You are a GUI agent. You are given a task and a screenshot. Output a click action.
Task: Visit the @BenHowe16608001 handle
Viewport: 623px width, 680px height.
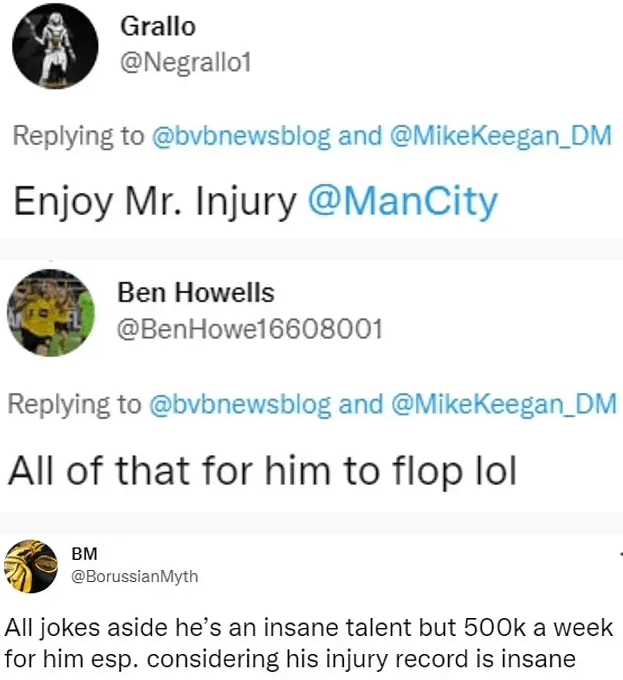point(250,329)
